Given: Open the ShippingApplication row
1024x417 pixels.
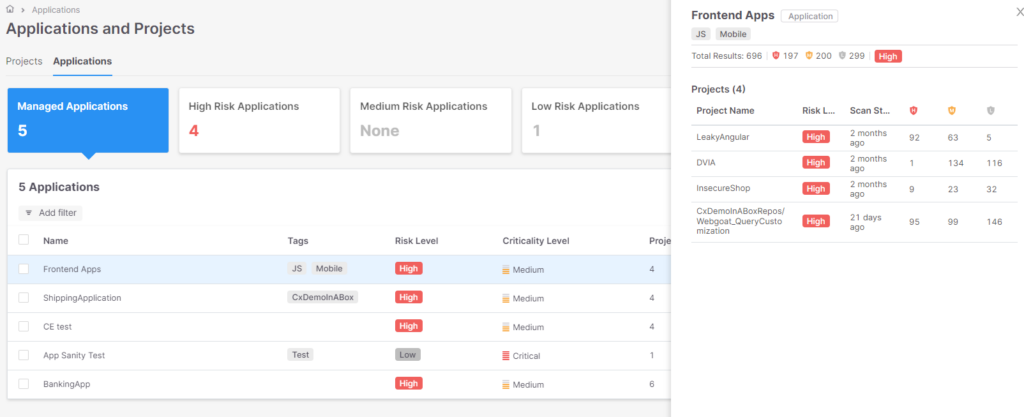Looking at the screenshot, I should point(339,298).
